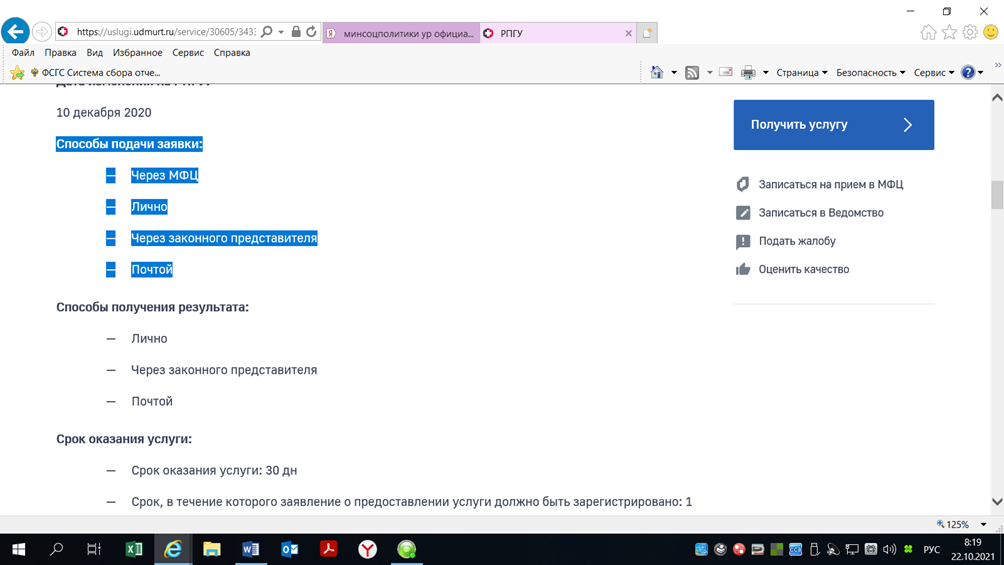Image resolution: width=1004 pixels, height=565 pixels.
Task: Open the IE settings gear icon
Action: pos(970,33)
